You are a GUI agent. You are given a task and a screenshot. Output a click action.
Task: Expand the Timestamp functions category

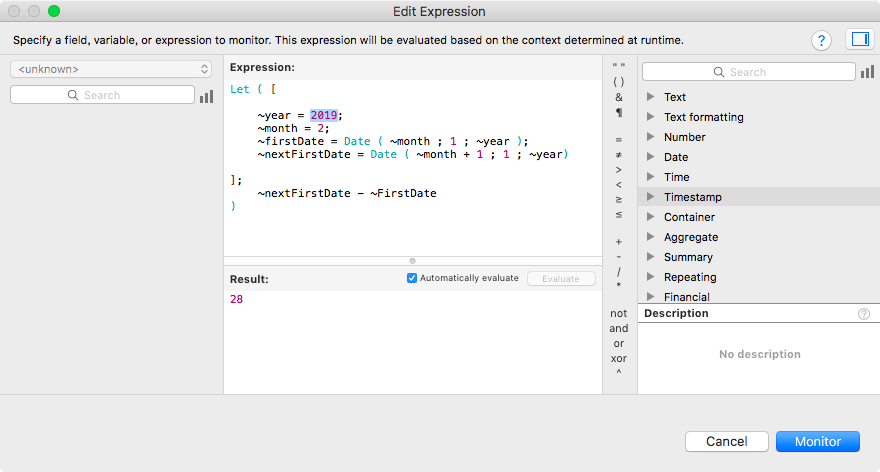point(650,196)
